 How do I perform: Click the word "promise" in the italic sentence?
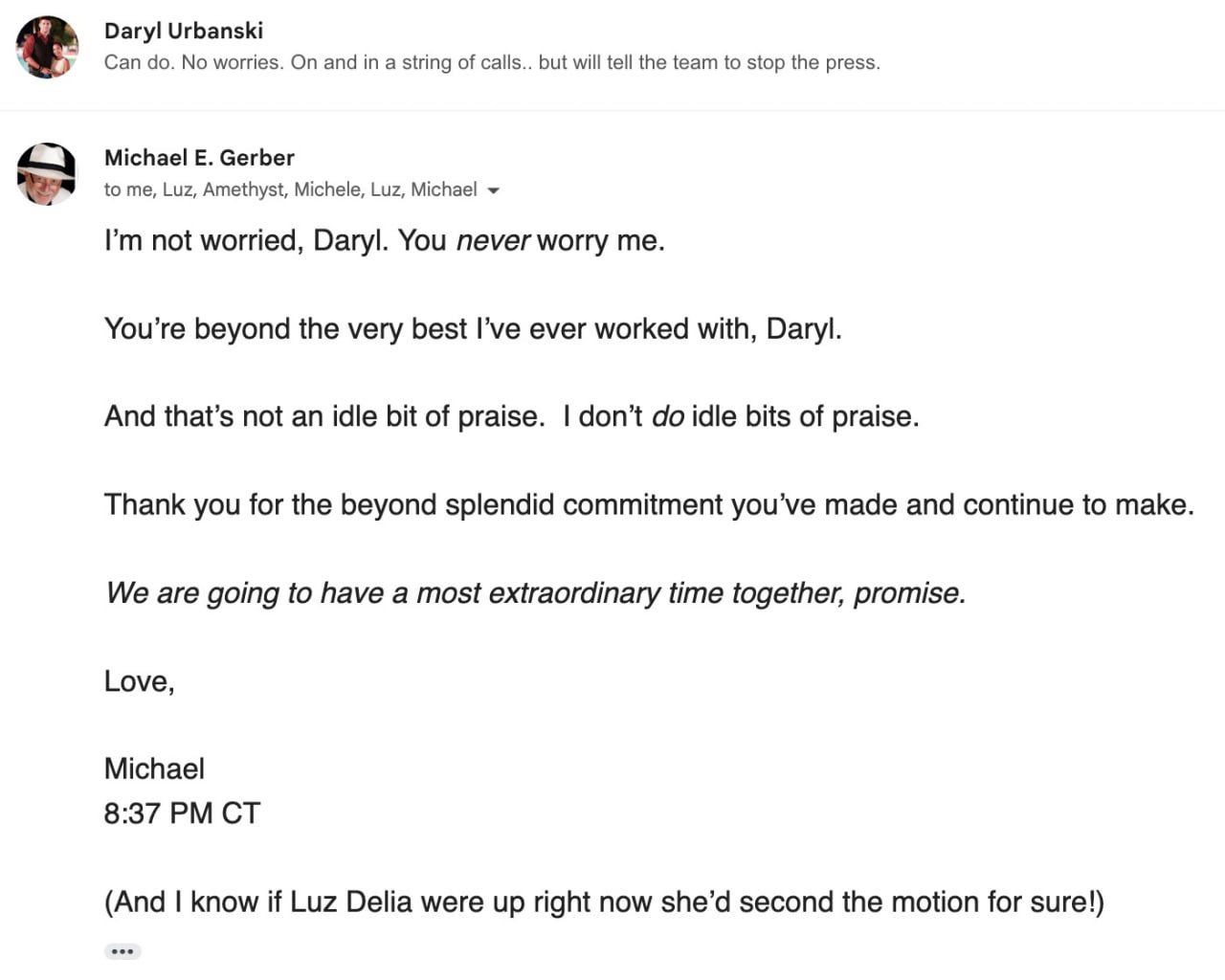pyautogui.click(x=906, y=593)
